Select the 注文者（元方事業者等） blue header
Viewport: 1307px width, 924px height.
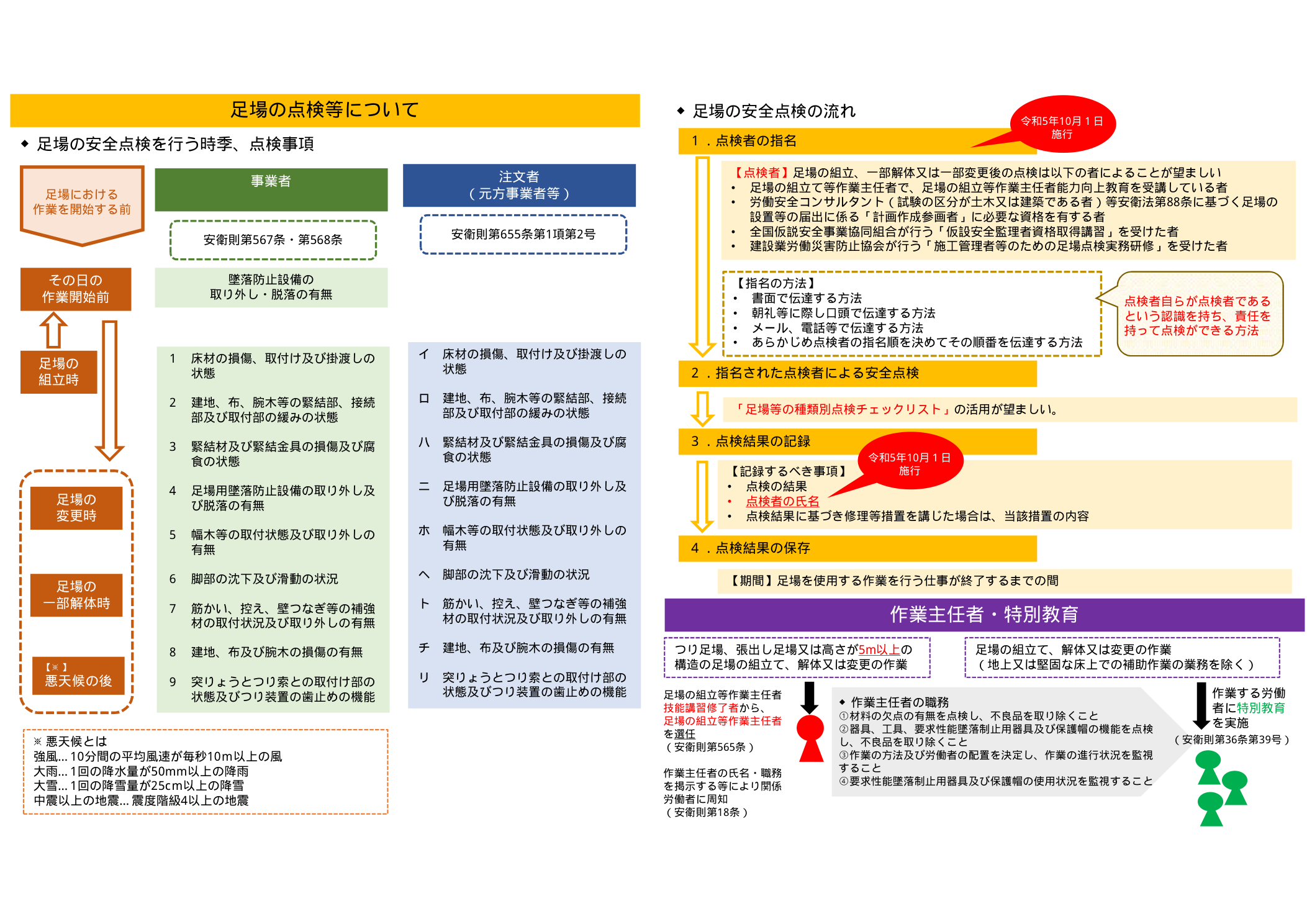tap(519, 185)
